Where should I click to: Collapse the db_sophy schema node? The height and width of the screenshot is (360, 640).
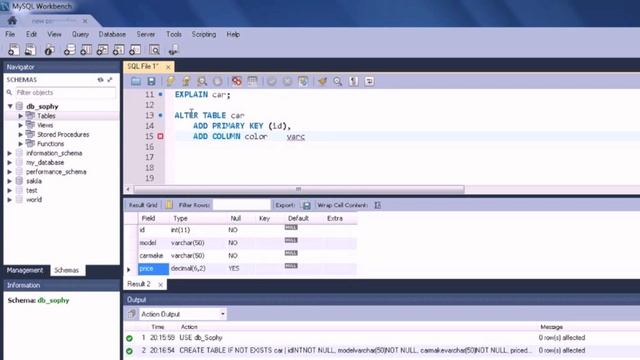(x=10, y=107)
